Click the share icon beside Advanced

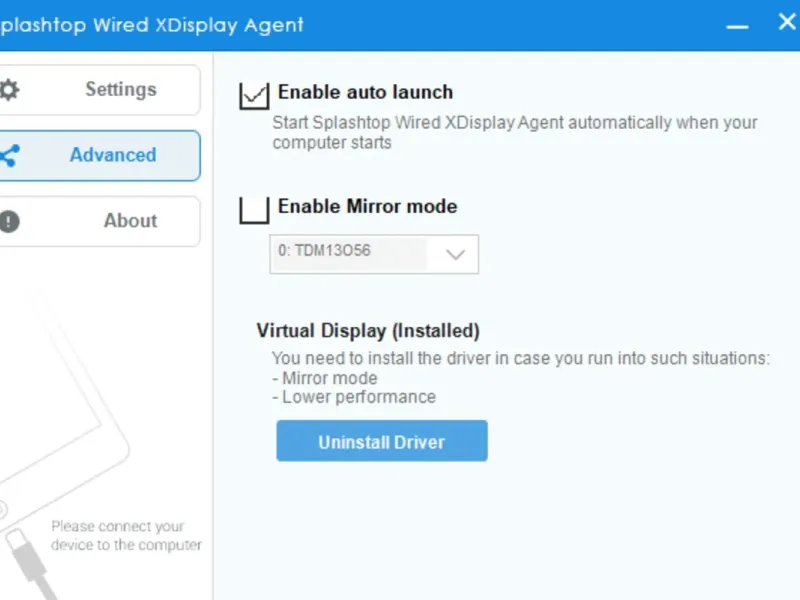coord(9,156)
